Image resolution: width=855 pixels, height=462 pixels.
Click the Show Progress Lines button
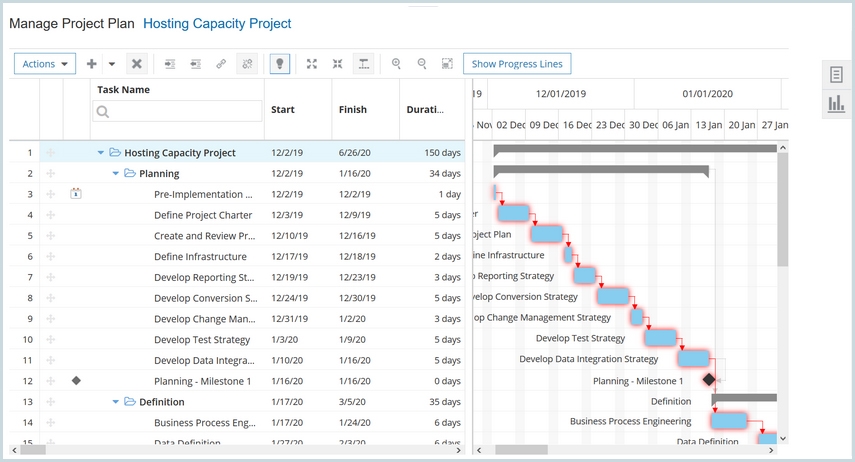coord(517,64)
